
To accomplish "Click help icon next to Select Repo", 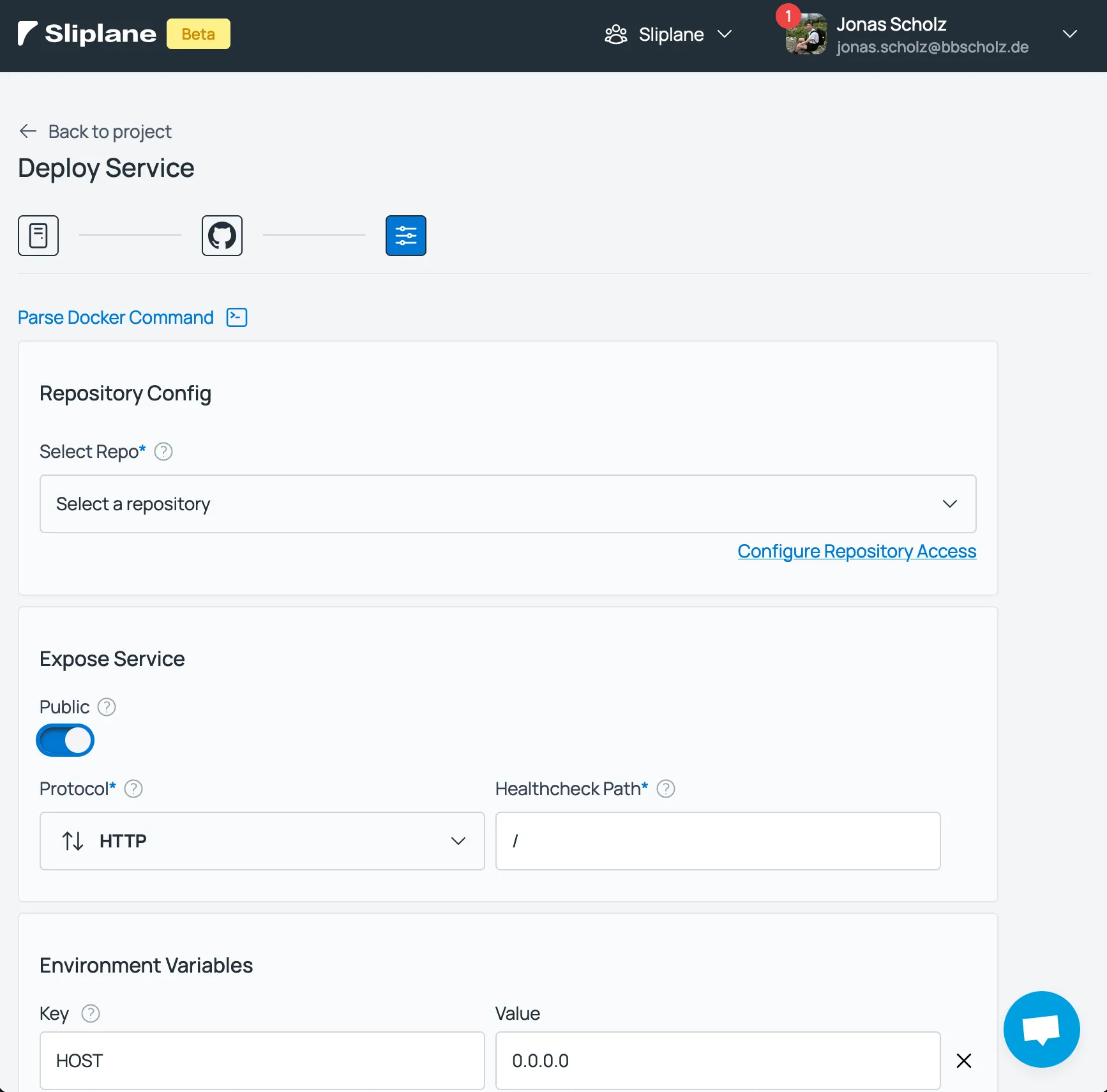I will [x=163, y=451].
